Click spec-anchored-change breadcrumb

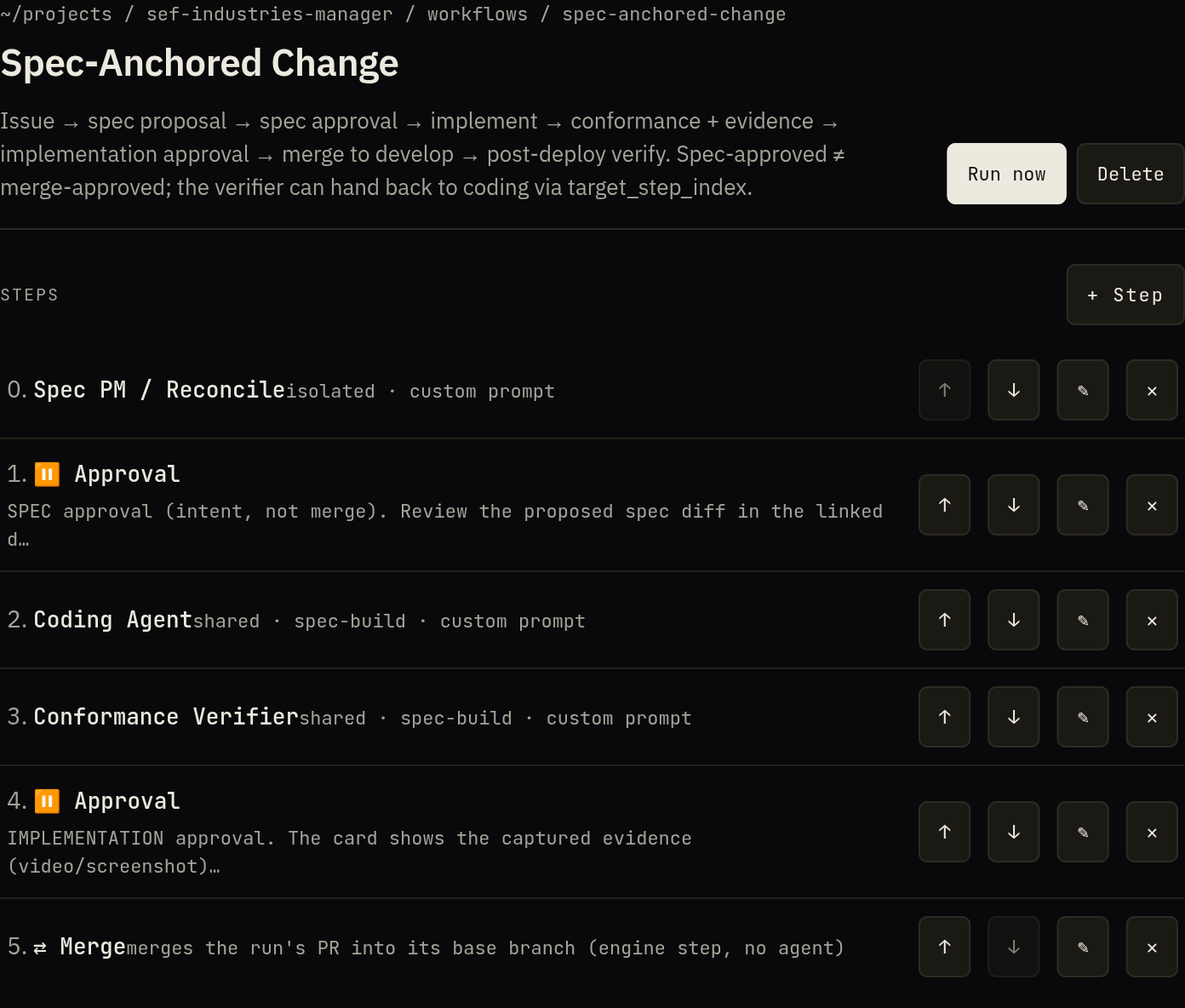tap(674, 14)
